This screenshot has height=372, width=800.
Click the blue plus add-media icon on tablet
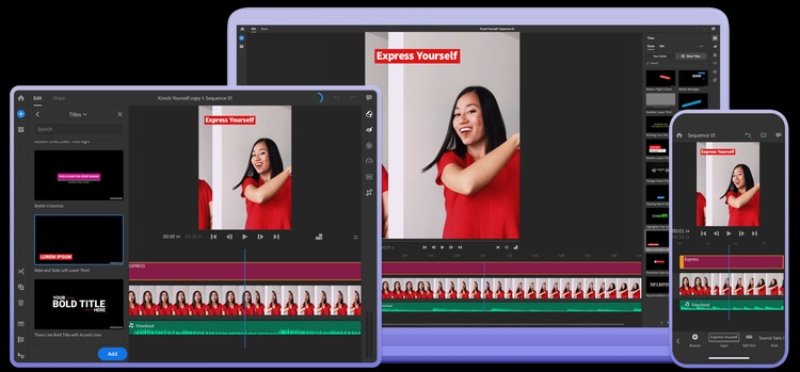pos(20,114)
